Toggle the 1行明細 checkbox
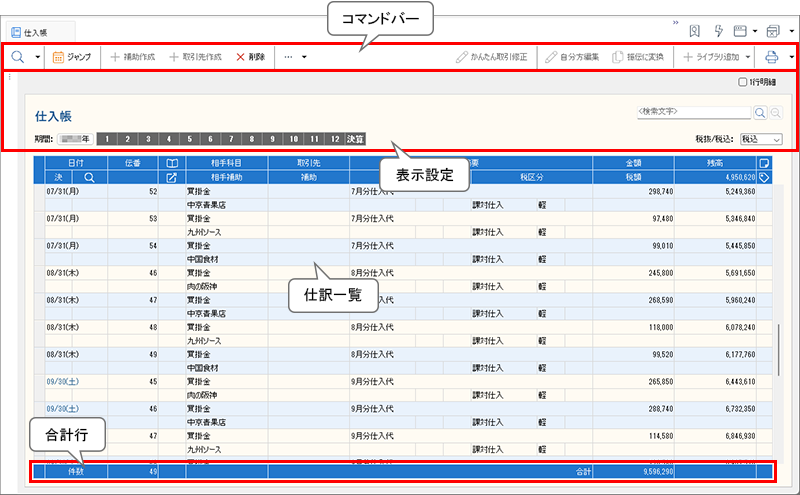 click(x=741, y=83)
